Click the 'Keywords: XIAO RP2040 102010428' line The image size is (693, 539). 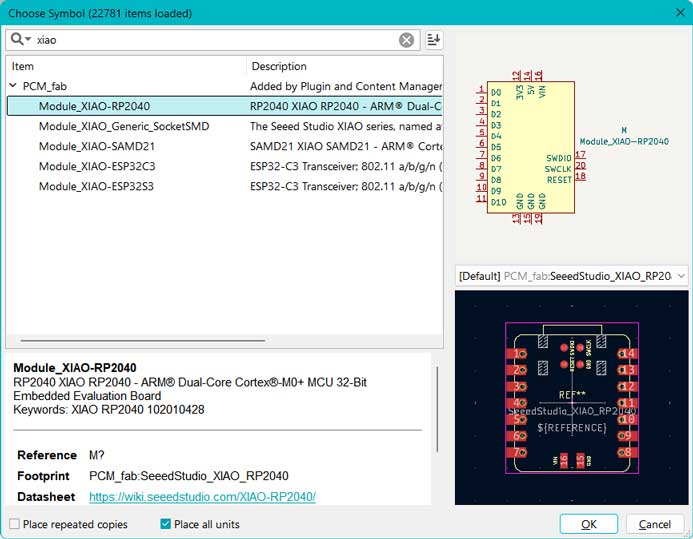point(109,410)
